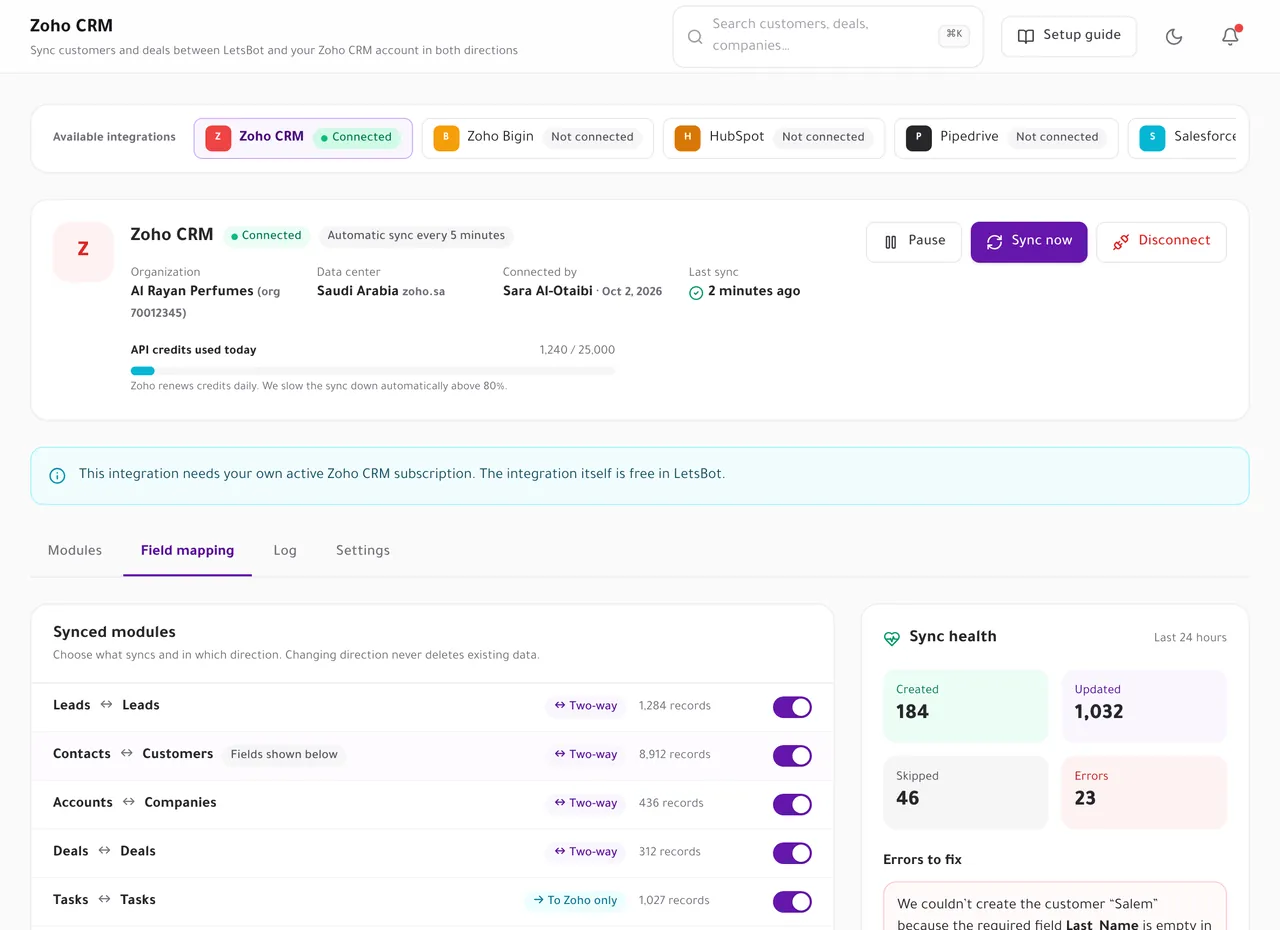
Task: Click the info icon in subscription notice
Action: [x=57, y=475]
